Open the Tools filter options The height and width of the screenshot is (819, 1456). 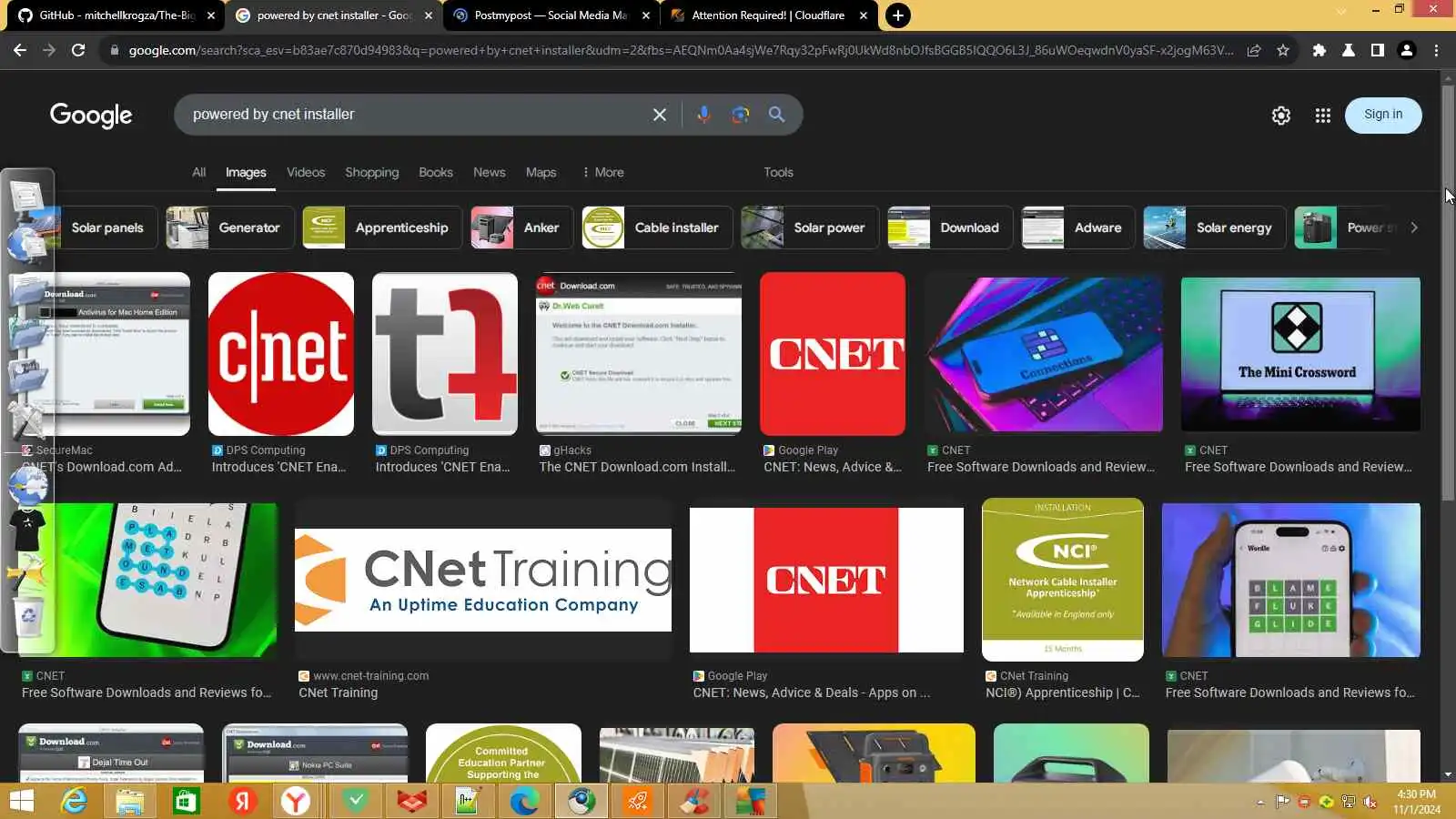pos(778,172)
